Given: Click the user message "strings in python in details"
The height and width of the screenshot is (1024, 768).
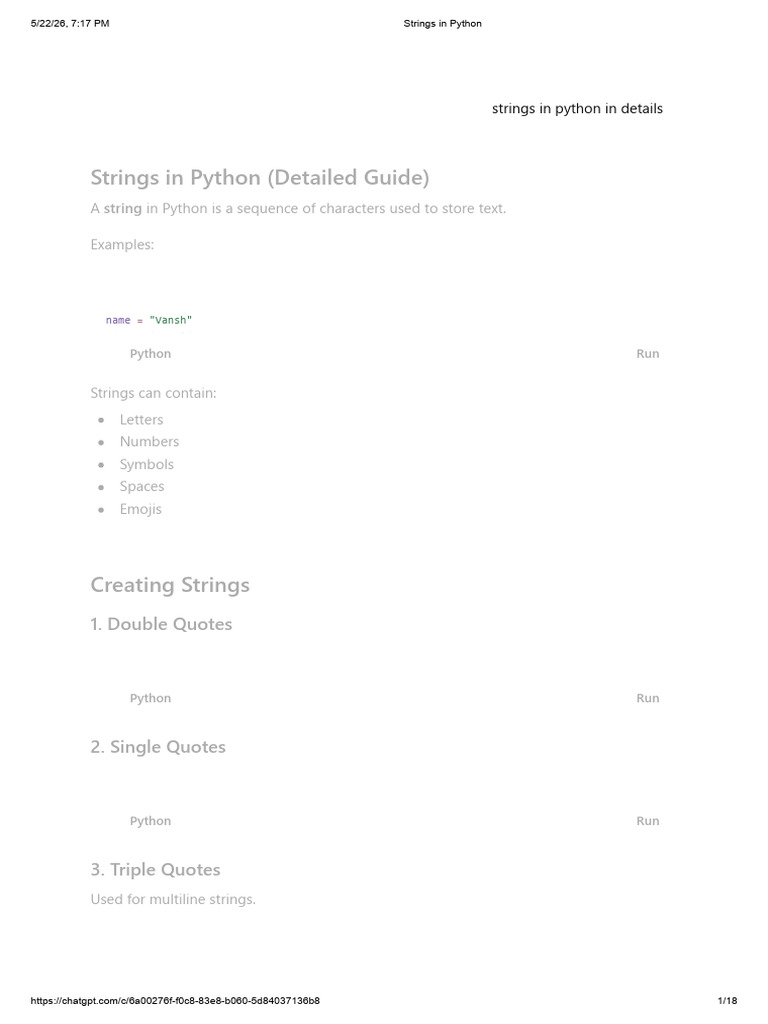Looking at the screenshot, I should [x=577, y=108].
